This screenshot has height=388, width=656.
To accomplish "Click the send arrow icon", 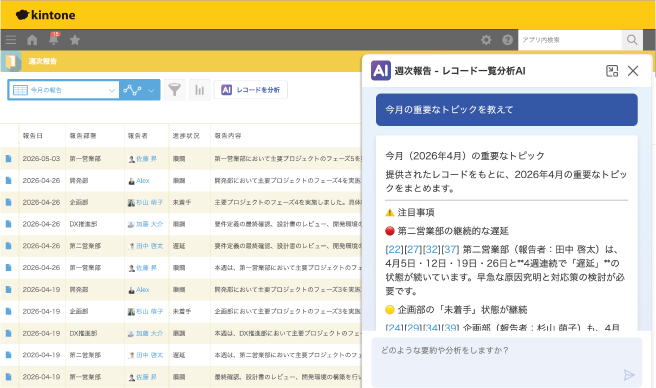I will click(x=629, y=375).
